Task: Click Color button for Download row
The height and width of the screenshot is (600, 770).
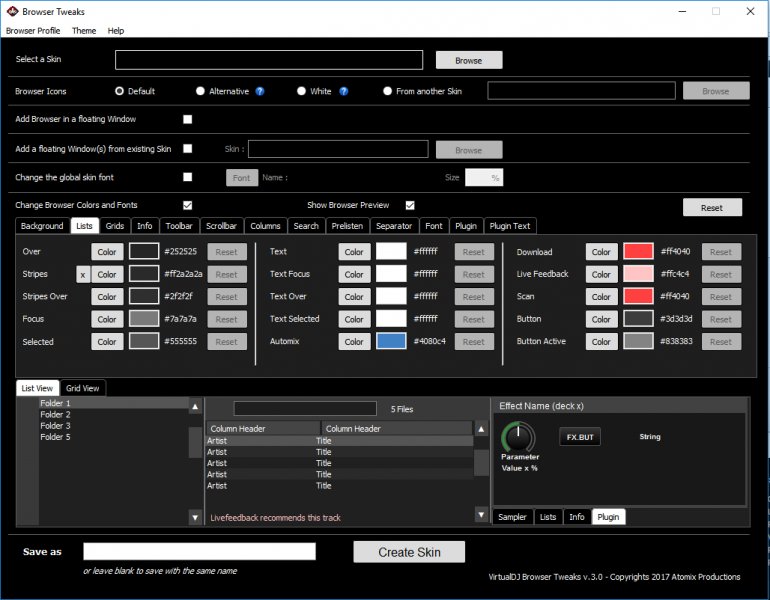Action: tap(601, 252)
